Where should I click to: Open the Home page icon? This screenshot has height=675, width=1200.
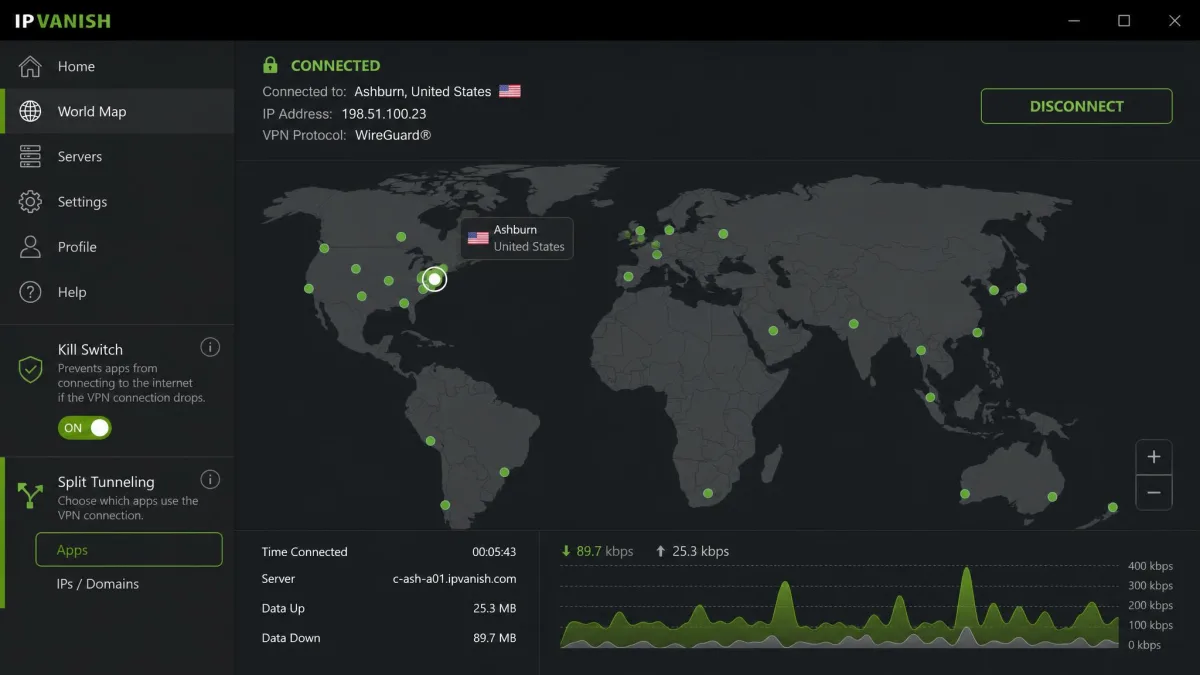(30, 66)
